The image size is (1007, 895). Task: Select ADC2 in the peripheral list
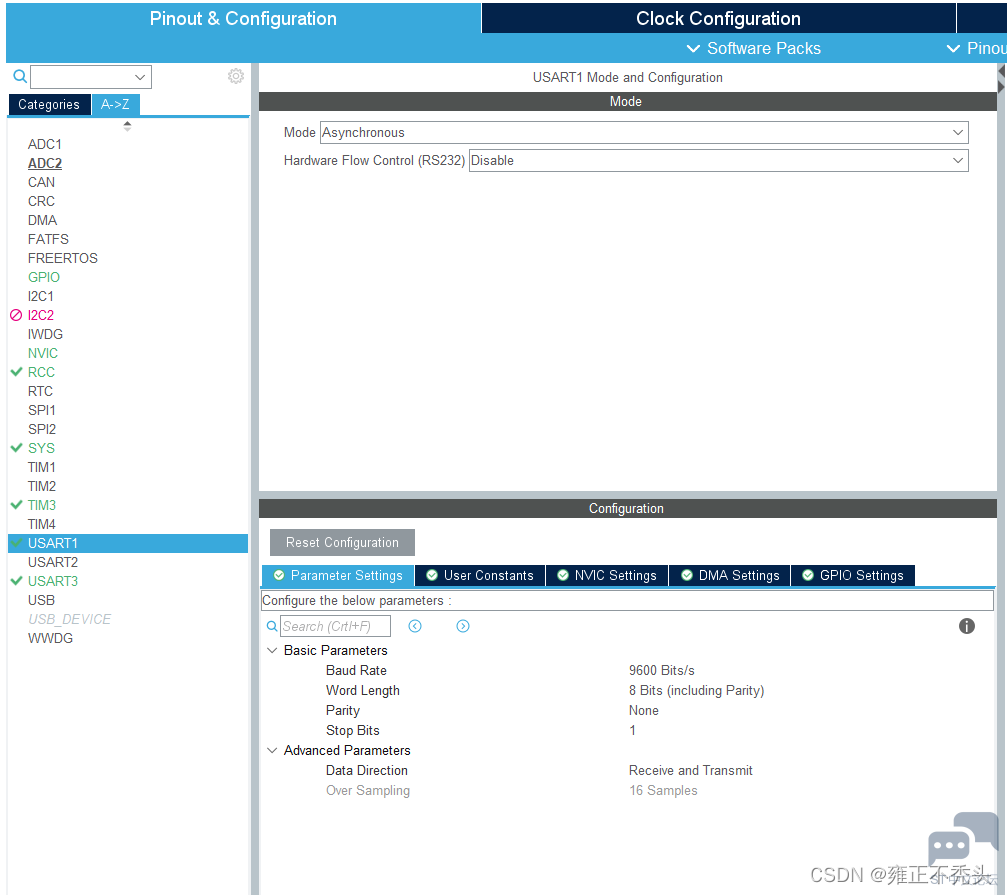coord(45,163)
